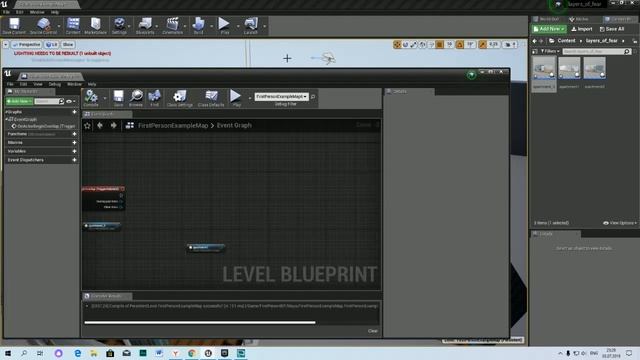The width and height of the screenshot is (640, 360).
Task: Open the Compile options dropdown arrow
Action: click(104, 98)
